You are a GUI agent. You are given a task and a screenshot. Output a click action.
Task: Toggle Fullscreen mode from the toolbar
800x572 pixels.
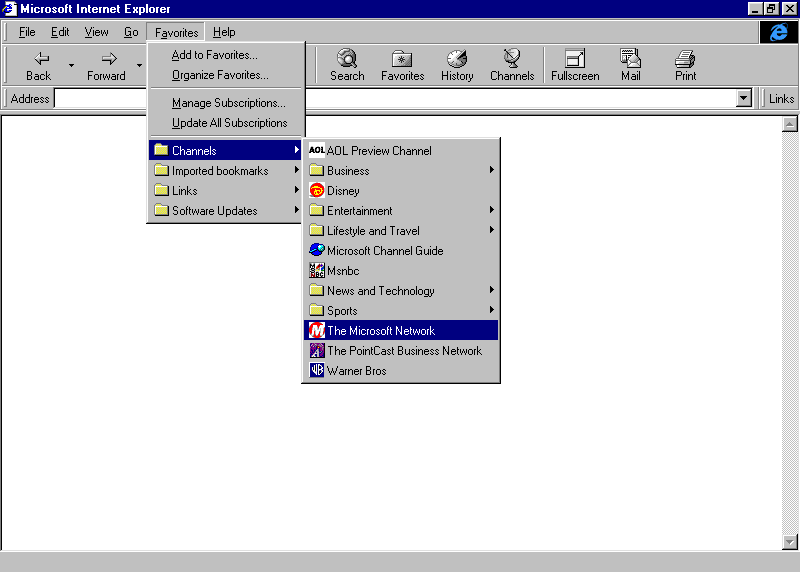tap(575, 66)
